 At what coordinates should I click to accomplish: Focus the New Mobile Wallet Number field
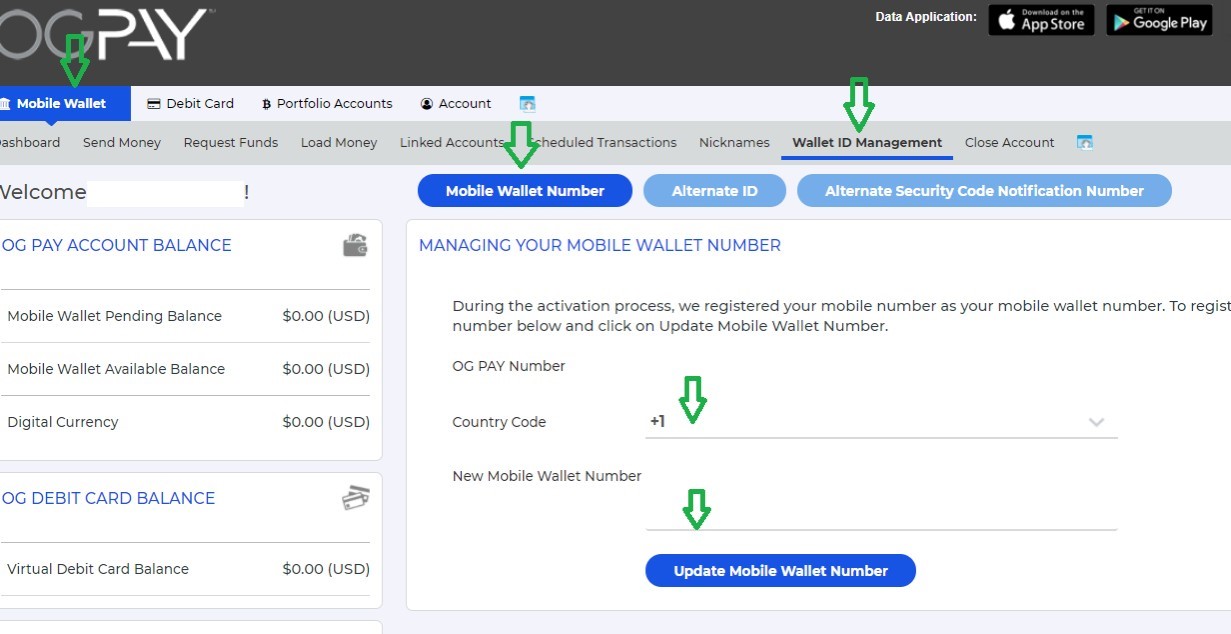click(881, 514)
